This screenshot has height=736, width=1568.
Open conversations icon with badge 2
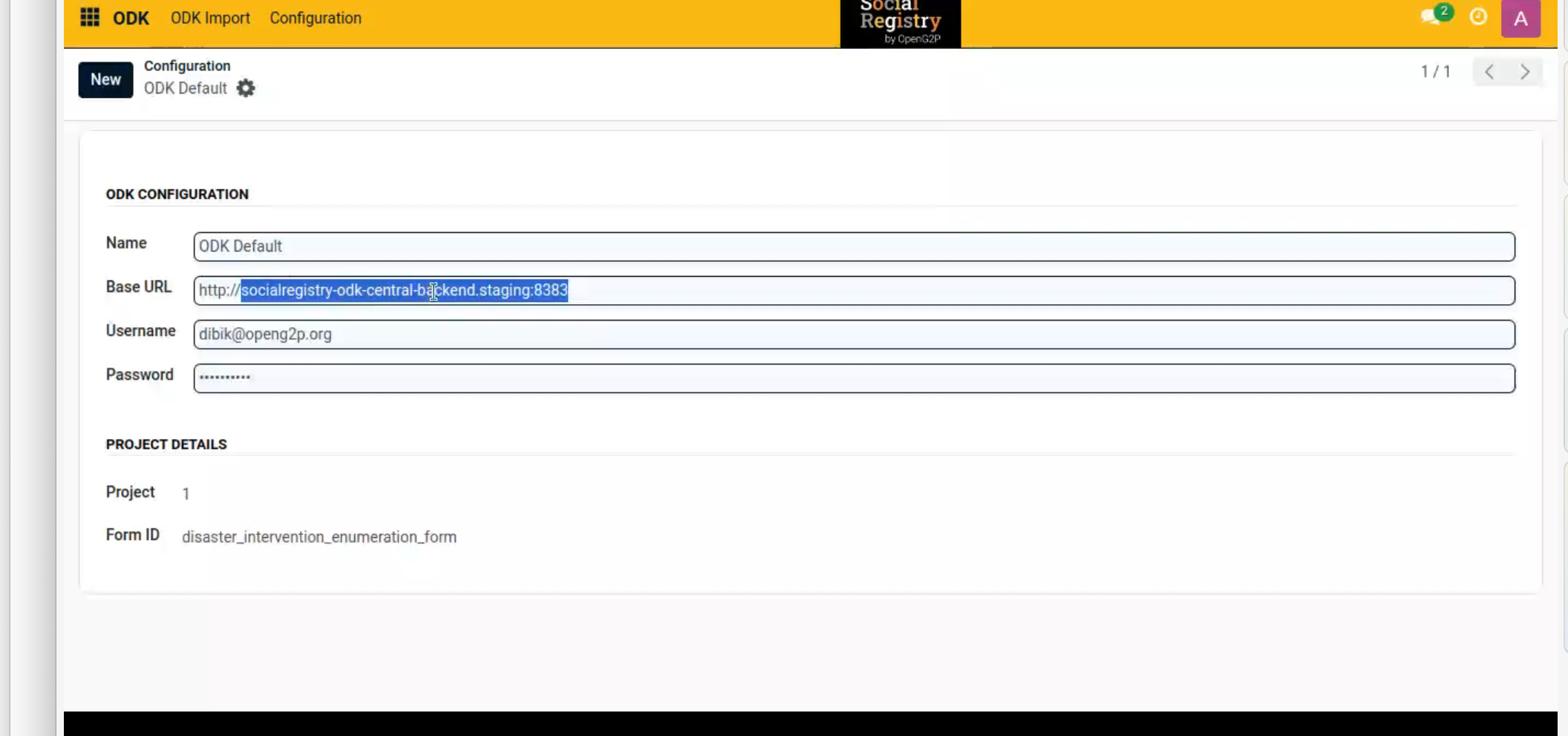[1431, 16]
